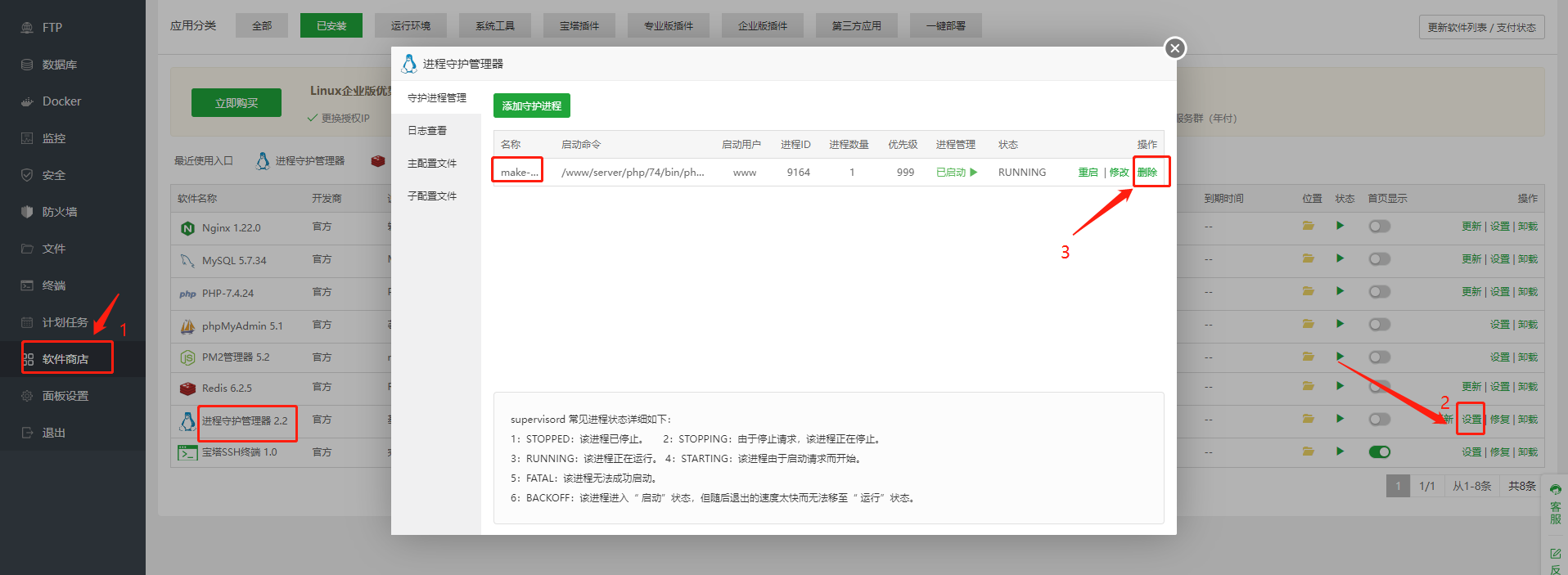Switch to the 日志查看 tab in the dialog
This screenshot has width=1568, height=575.
coord(436,131)
